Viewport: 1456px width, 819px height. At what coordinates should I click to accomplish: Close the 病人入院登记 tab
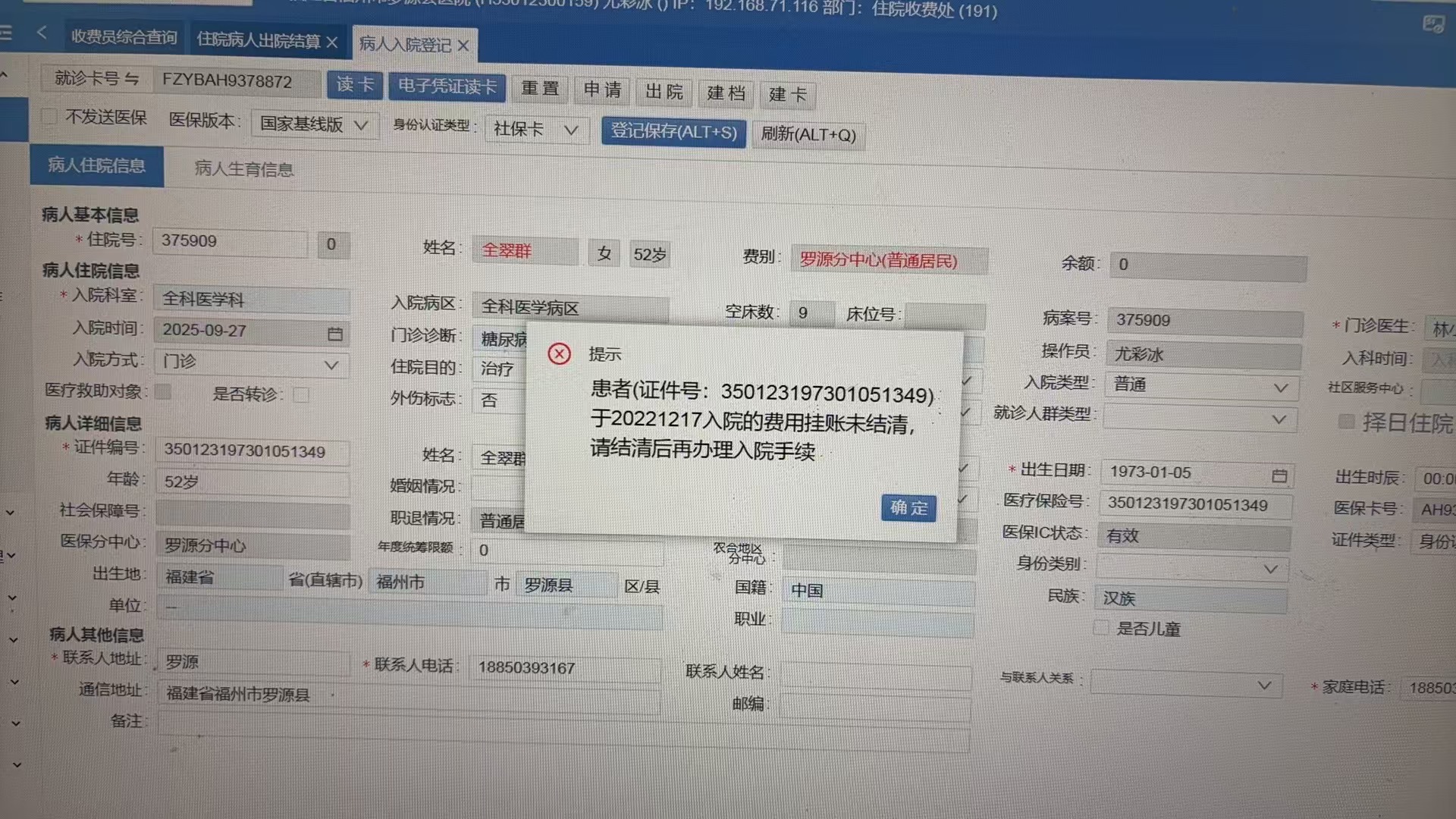[x=463, y=45]
